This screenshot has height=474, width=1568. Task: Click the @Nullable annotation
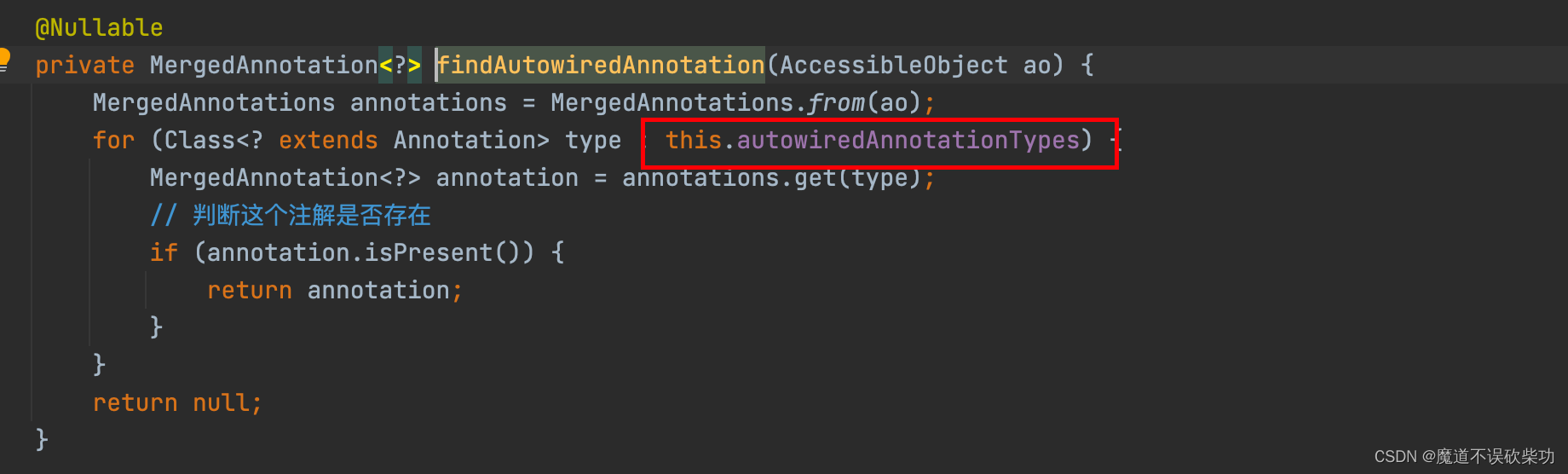(99, 28)
